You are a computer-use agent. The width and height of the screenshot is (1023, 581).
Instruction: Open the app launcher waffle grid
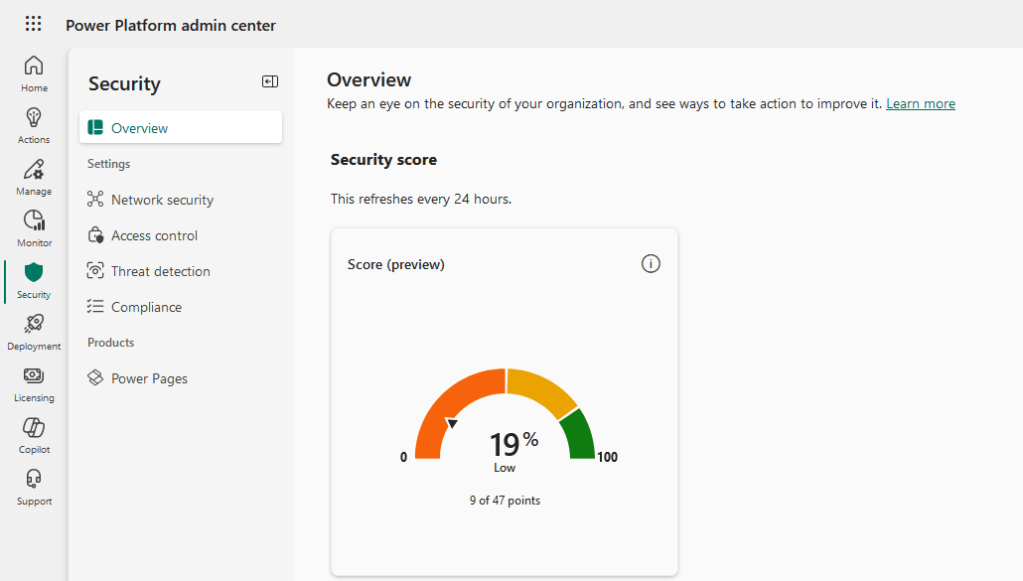tap(33, 24)
